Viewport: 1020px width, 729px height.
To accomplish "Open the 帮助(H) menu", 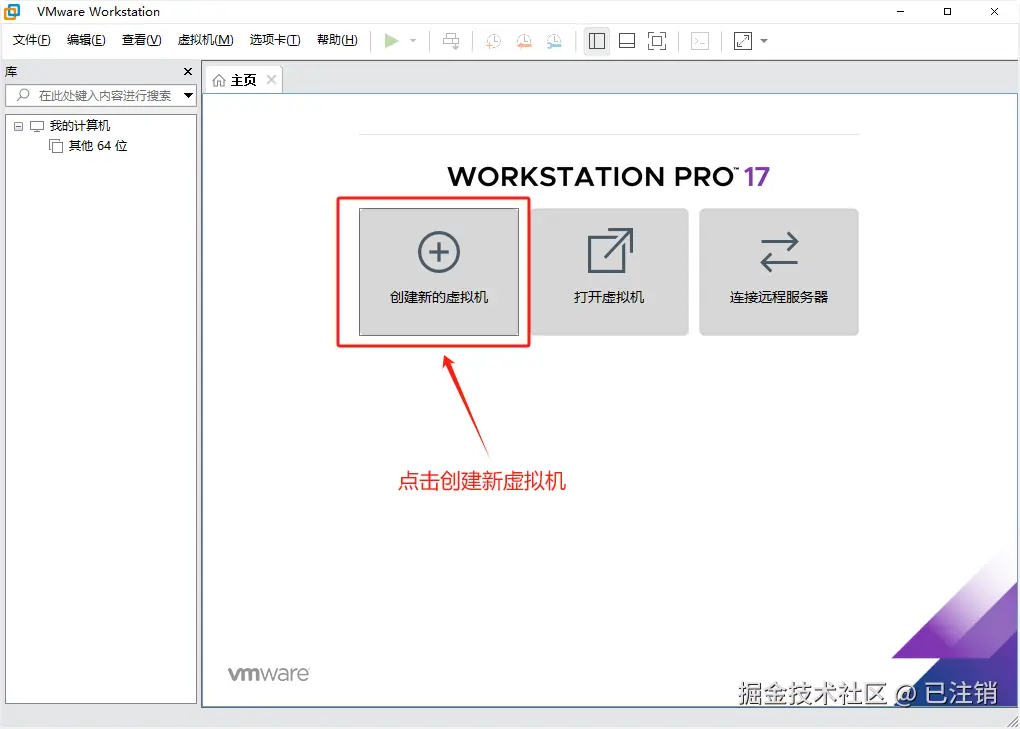I will tap(337, 40).
